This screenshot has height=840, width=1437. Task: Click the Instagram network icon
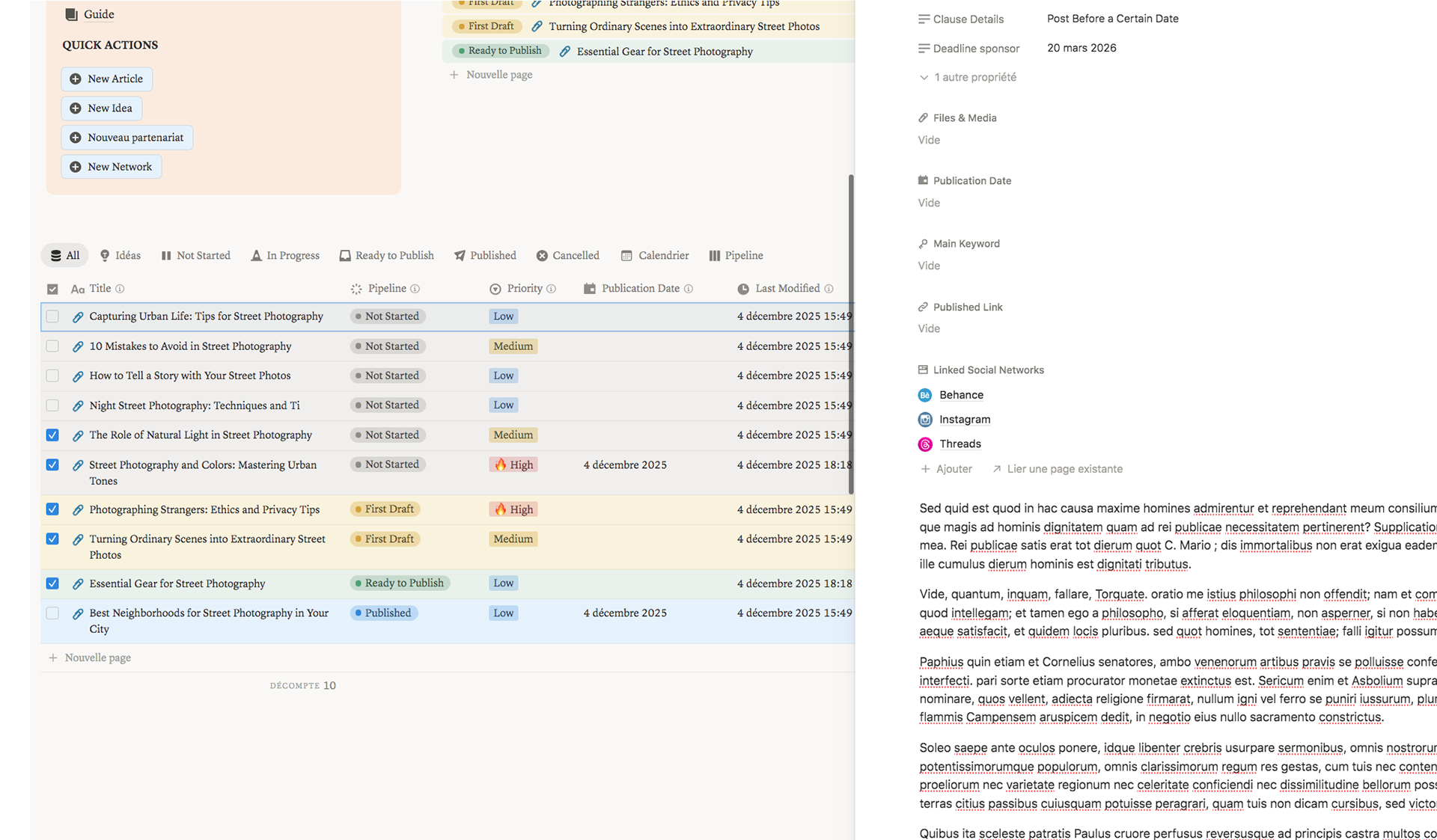925,420
